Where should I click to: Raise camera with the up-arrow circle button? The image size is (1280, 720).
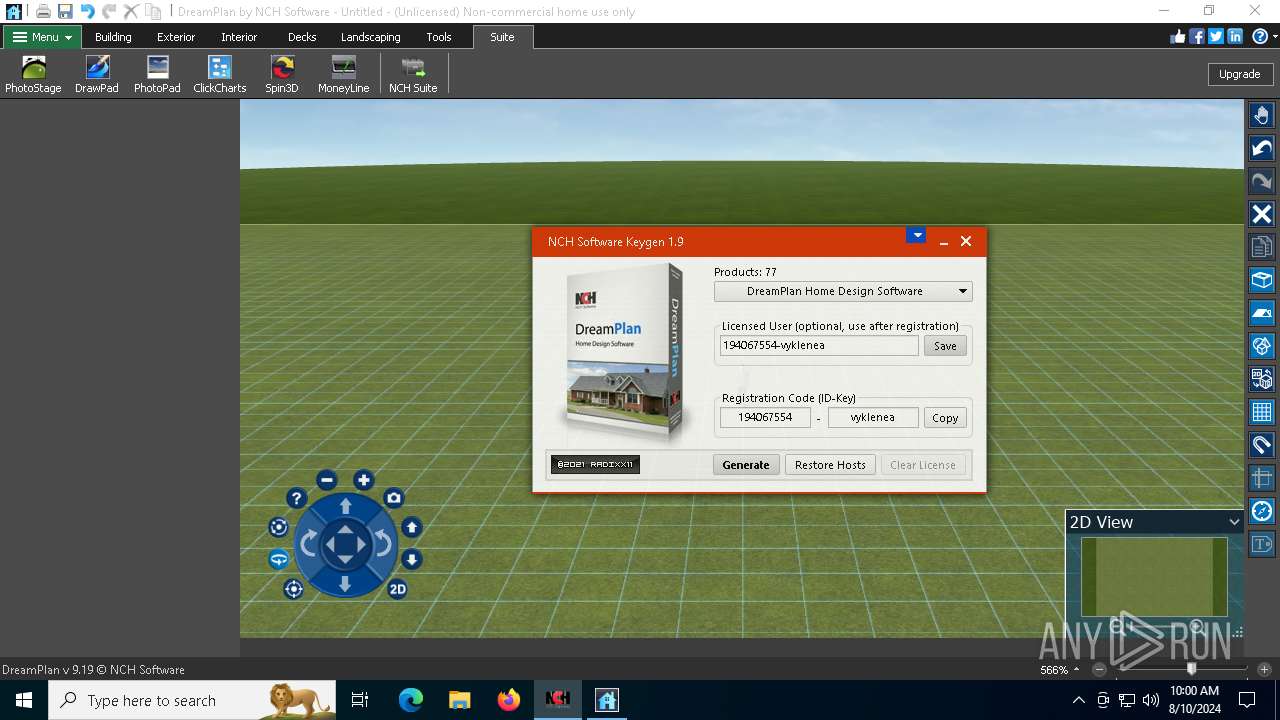412,527
